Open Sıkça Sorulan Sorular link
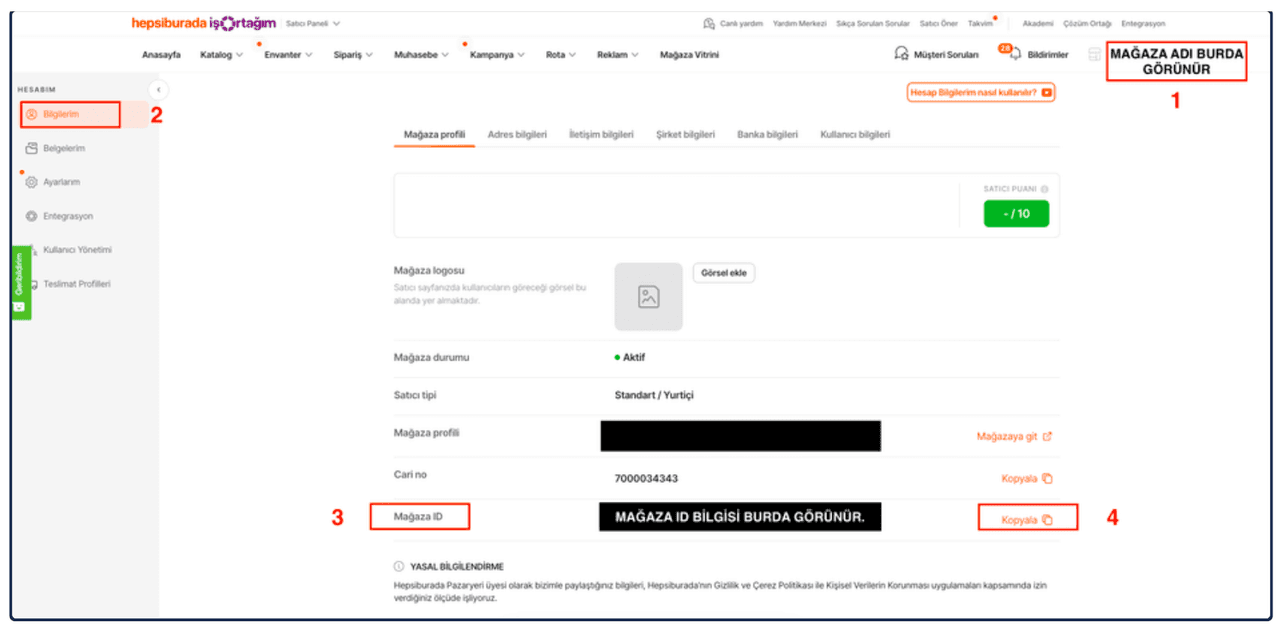Viewport: 1280px width, 628px height. coord(873,24)
